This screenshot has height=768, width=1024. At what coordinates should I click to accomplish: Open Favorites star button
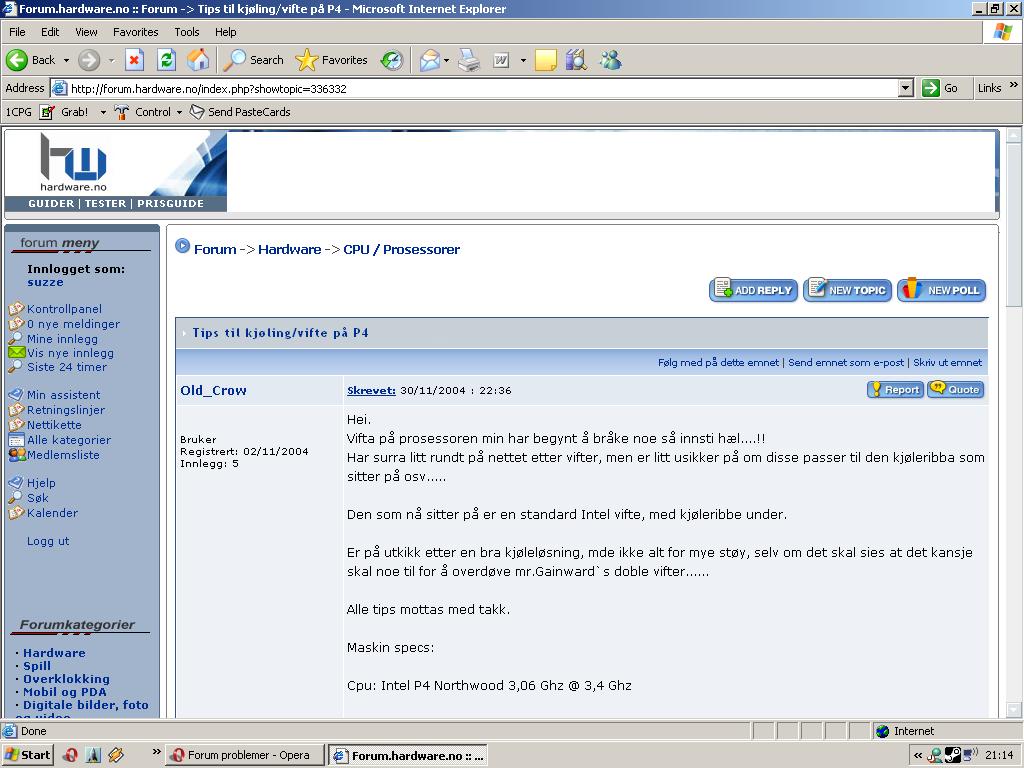pyautogui.click(x=331, y=60)
